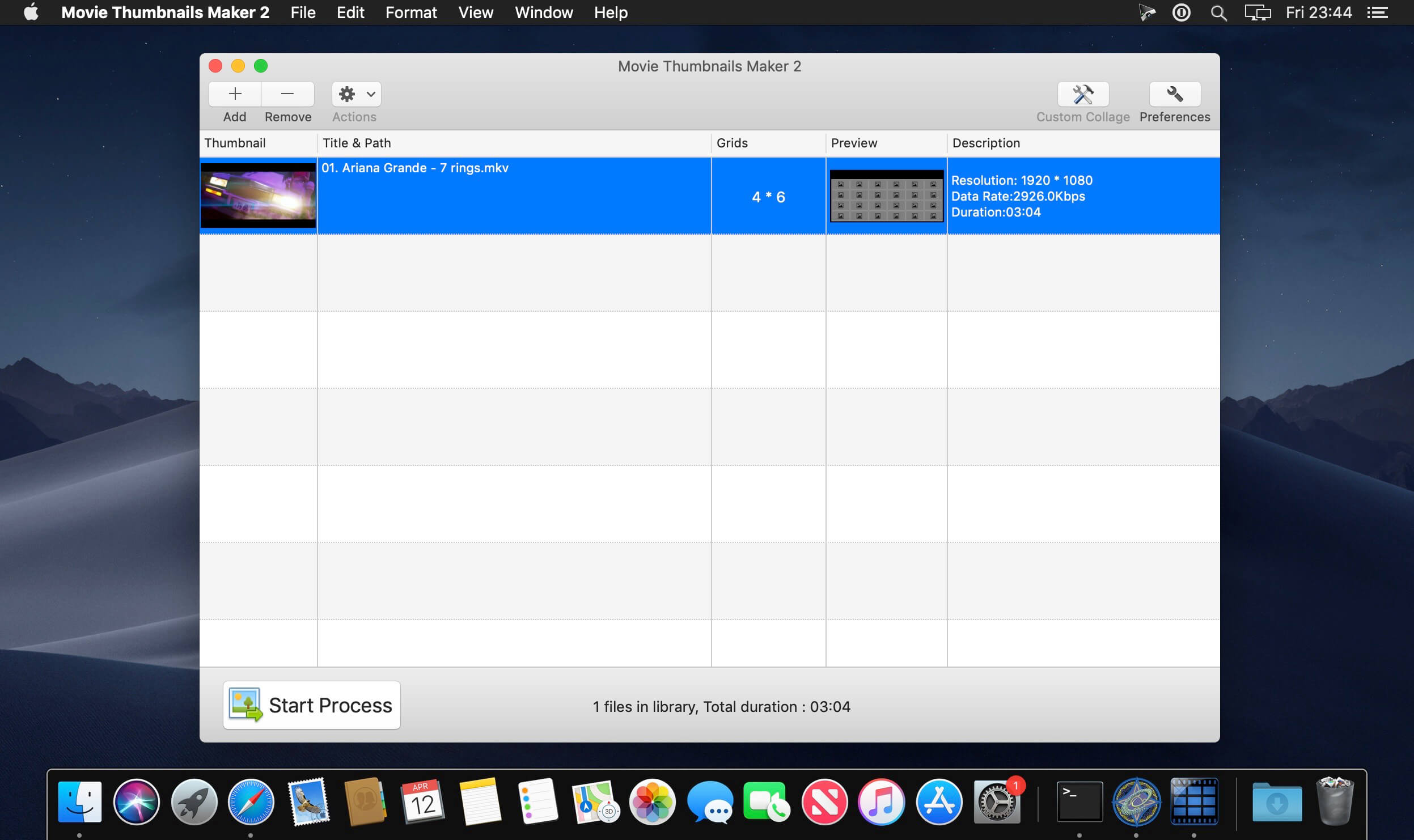This screenshot has height=840, width=1414.
Task: Click the Add plus button
Action: tap(235, 94)
